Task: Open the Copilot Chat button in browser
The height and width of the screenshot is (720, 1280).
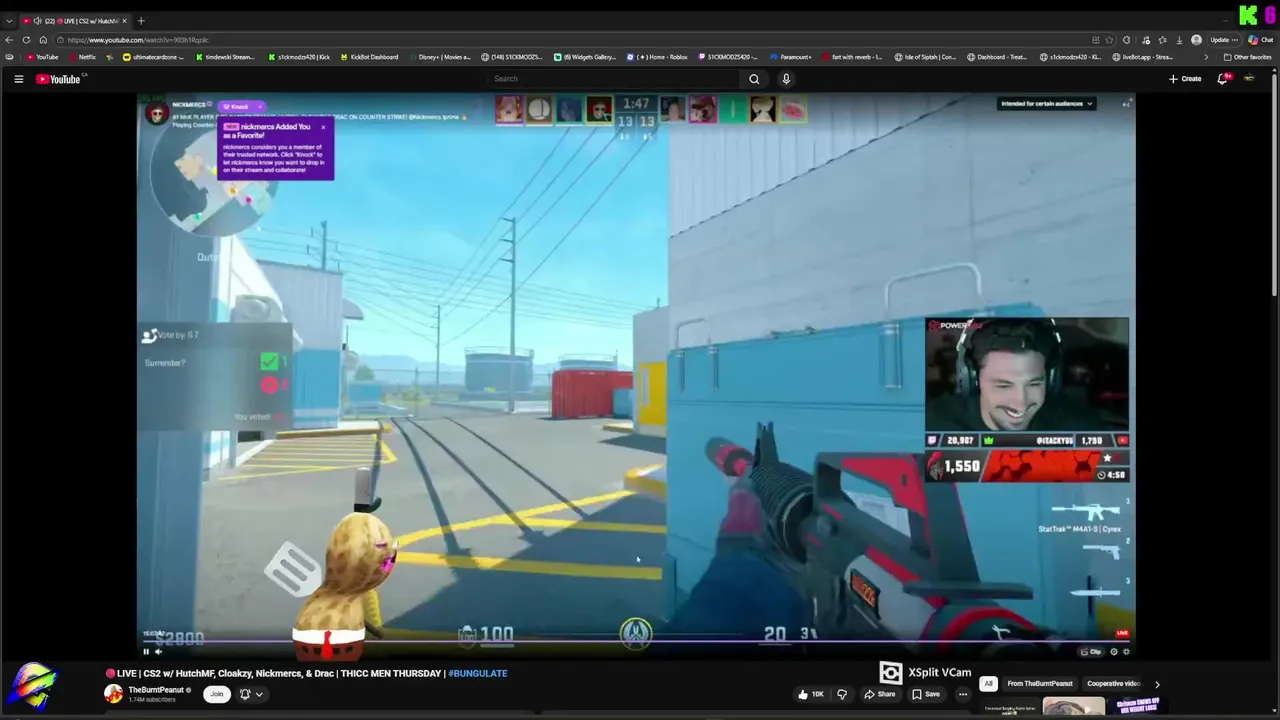Action: click(x=1260, y=40)
